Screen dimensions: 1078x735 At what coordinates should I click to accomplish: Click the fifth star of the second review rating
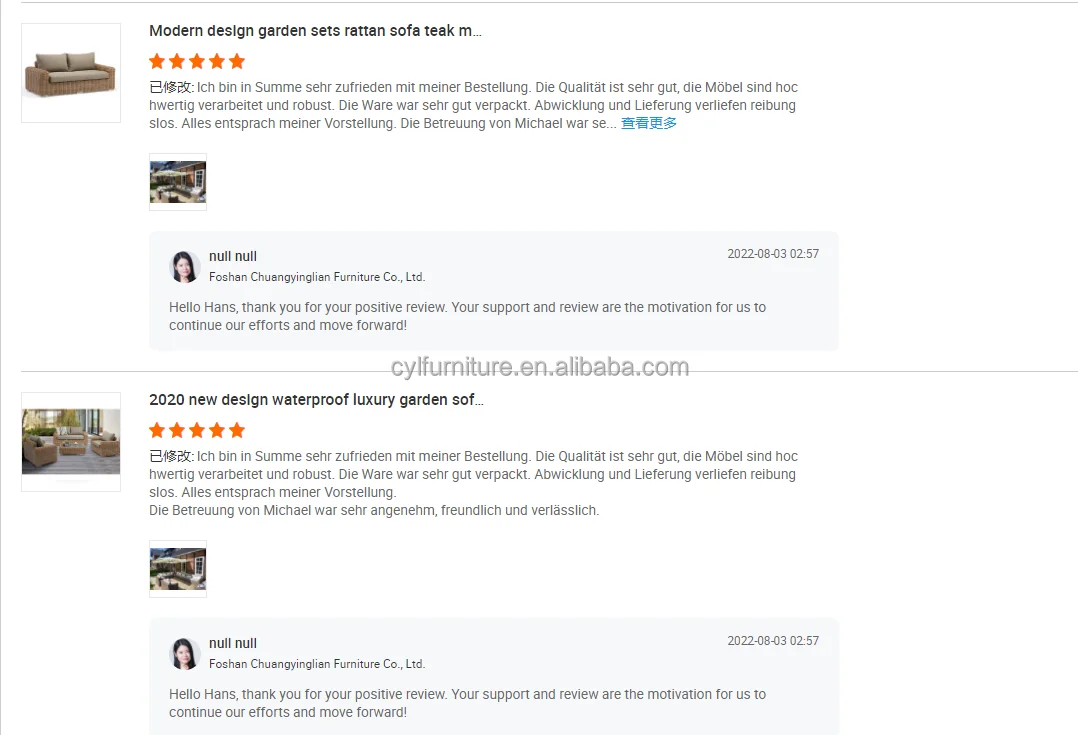(x=237, y=430)
